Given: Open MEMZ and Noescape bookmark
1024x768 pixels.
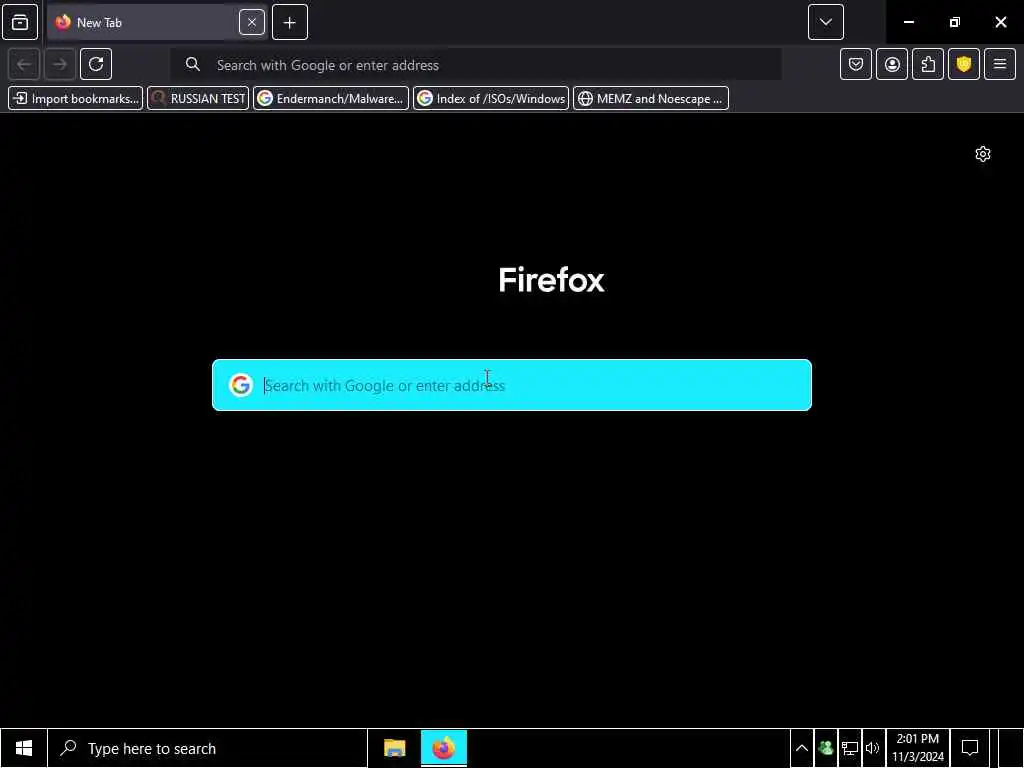Looking at the screenshot, I should coord(651,99).
